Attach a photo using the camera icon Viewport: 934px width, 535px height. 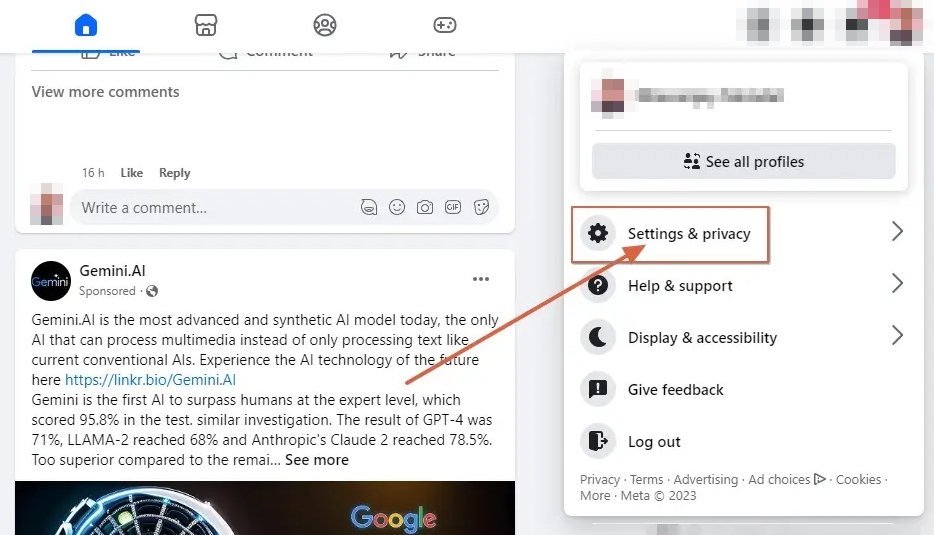point(425,207)
